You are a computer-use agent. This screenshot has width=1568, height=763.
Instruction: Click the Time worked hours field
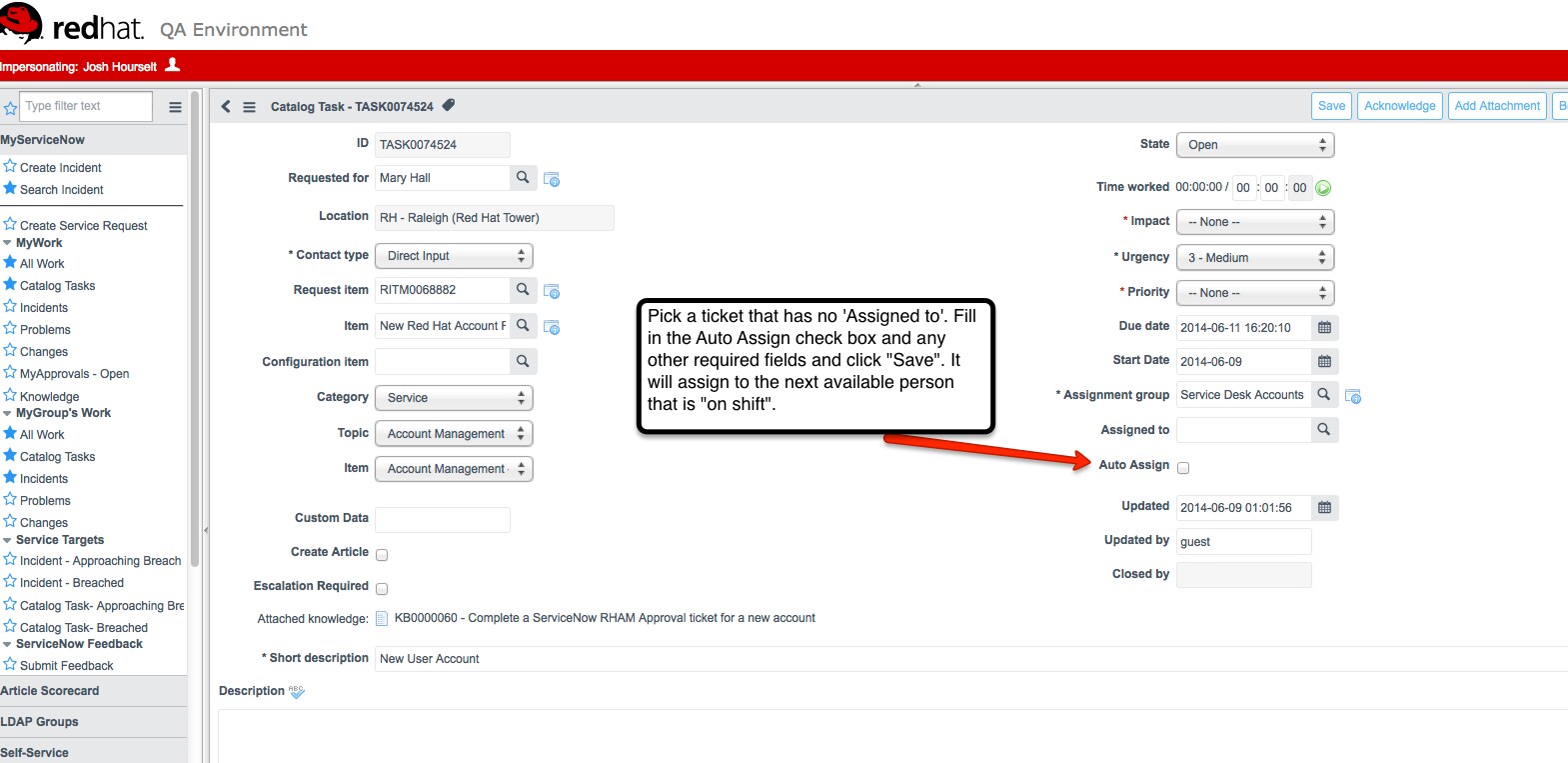click(1242, 188)
